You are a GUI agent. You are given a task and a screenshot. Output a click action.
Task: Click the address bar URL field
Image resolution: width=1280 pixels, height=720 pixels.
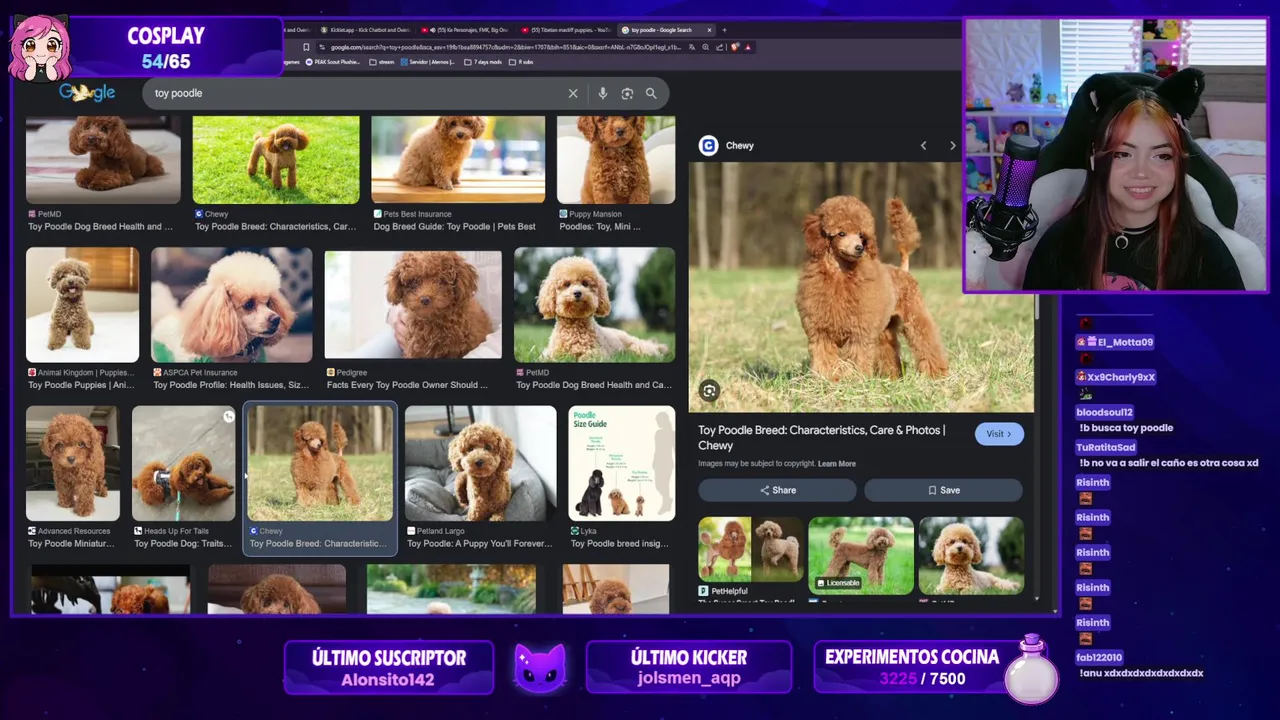pyautogui.click(x=504, y=47)
